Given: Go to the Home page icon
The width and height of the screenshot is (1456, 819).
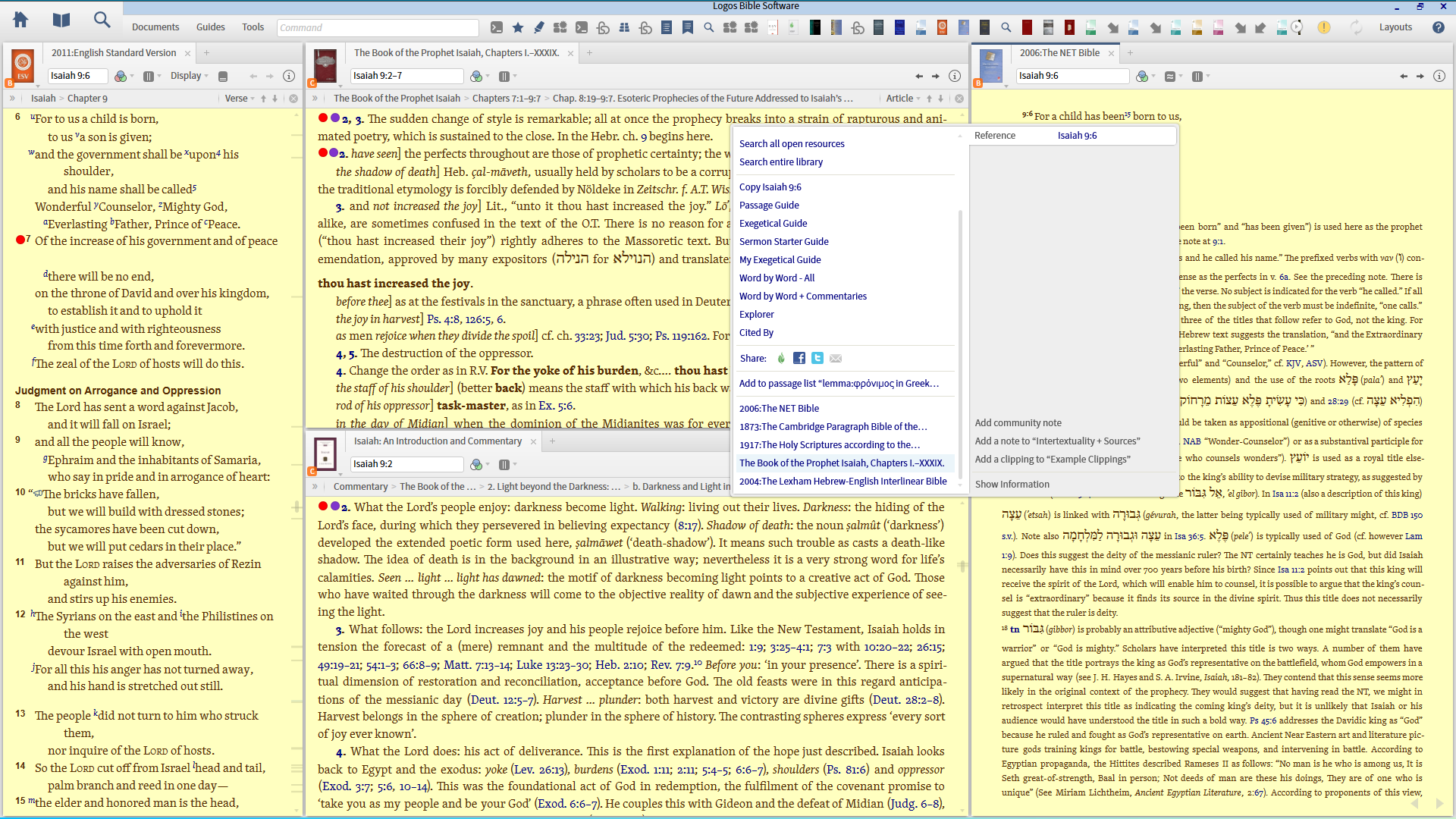Looking at the screenshot, I should coord(20,20).
